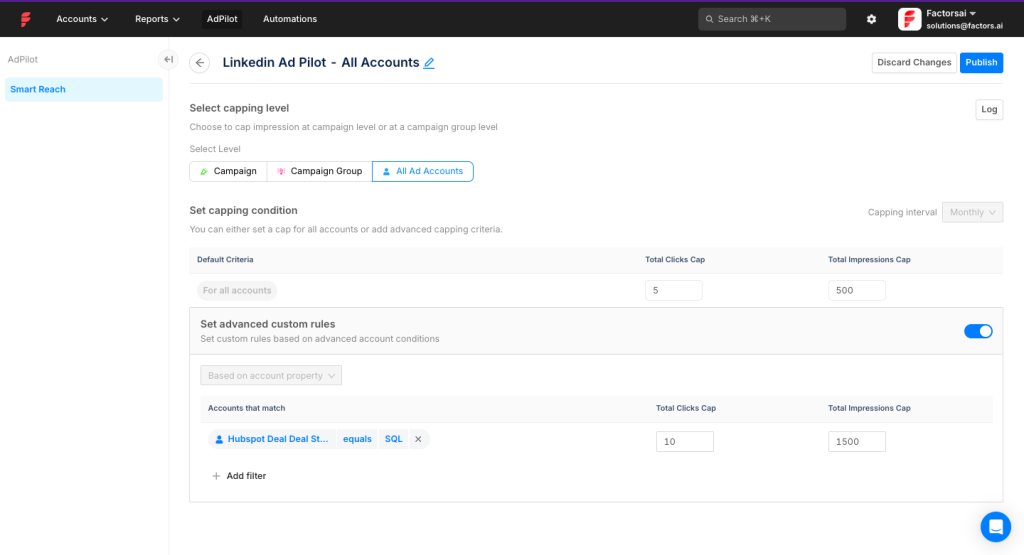
Task: Click the Factorsai account avatar
Action: coord(909,19)
